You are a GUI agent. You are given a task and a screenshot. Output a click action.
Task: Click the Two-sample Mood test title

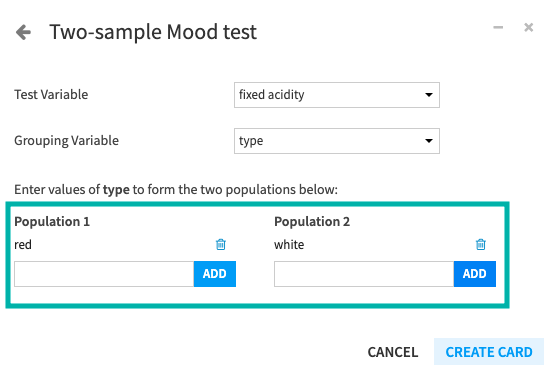click(x=153, y=32)
